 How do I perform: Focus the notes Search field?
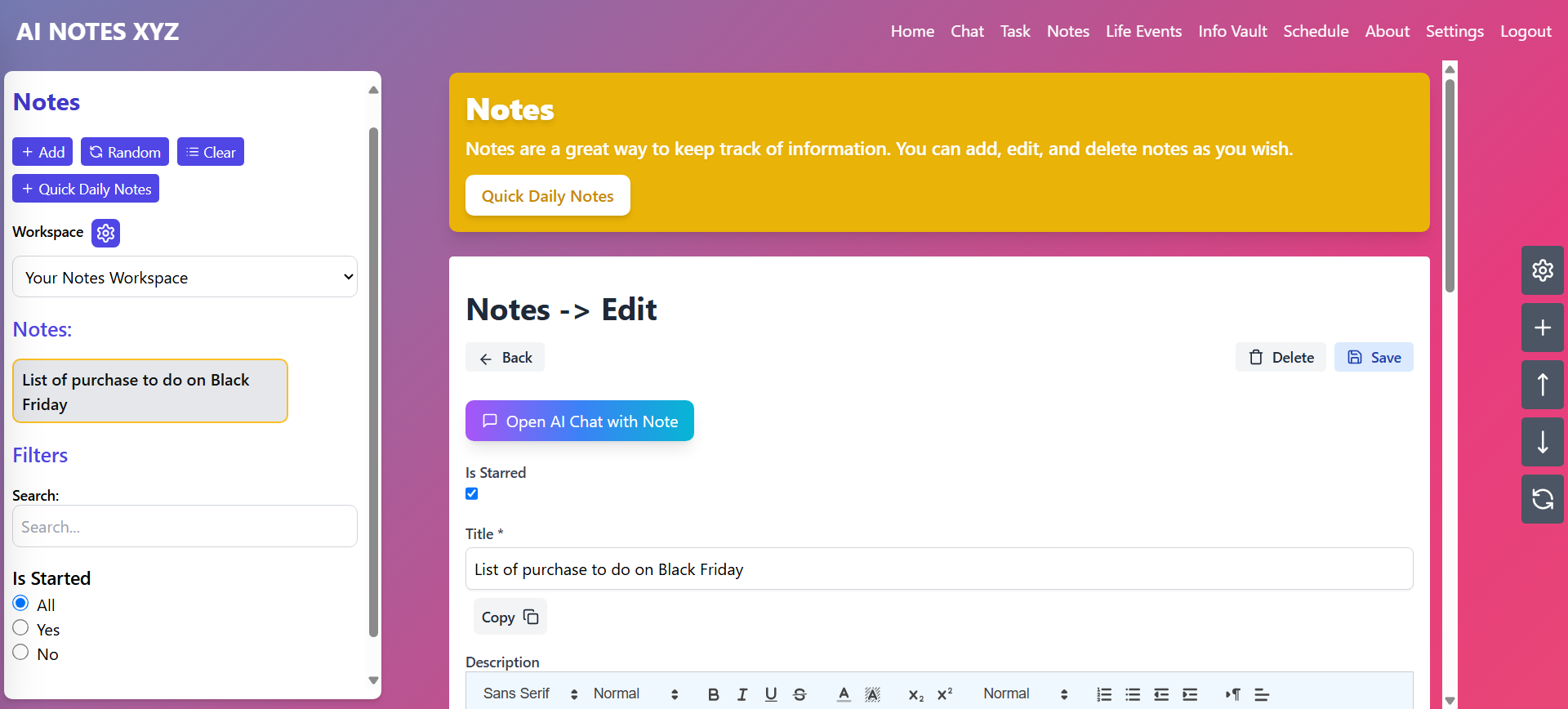point(185,526)
